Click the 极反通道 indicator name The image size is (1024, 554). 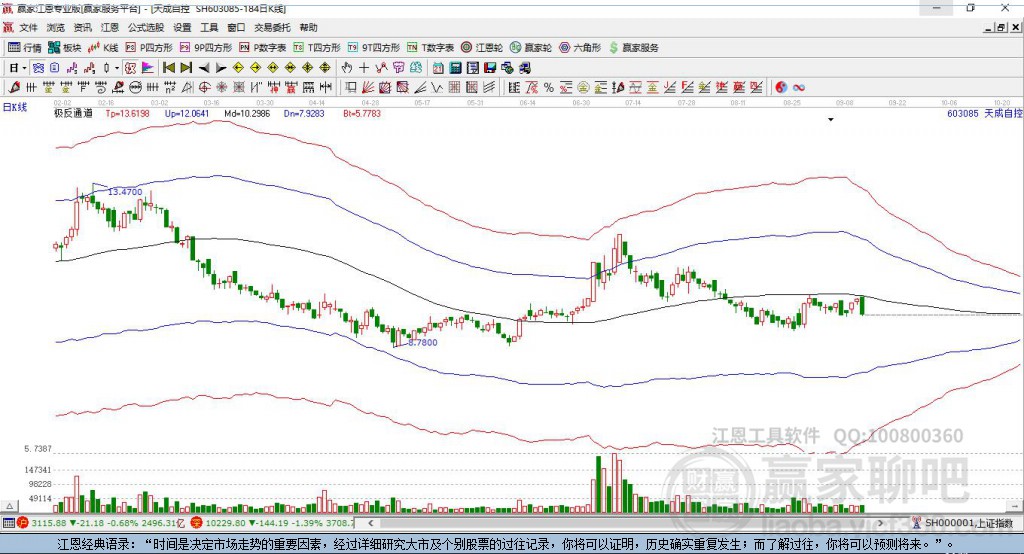pyautogui.click(x=73, y=114)
